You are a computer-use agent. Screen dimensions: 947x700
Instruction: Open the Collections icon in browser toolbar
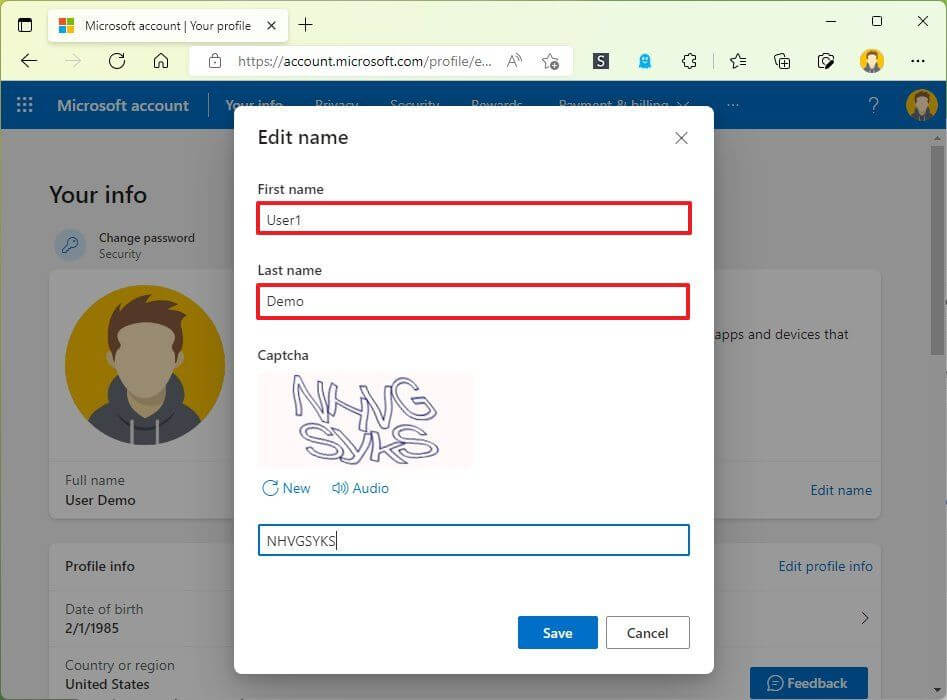pyautogui.click(x=781, y=61)
